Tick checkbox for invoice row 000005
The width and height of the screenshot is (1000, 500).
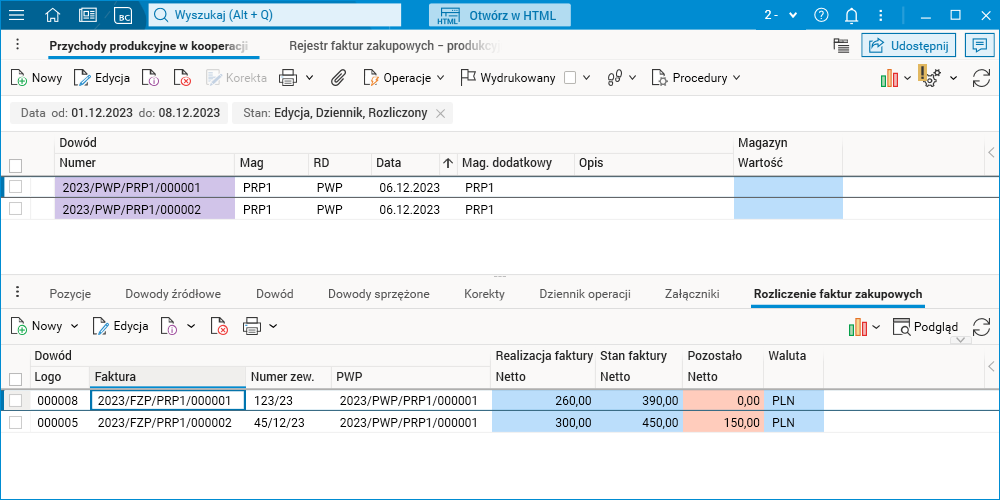(15, 423)
